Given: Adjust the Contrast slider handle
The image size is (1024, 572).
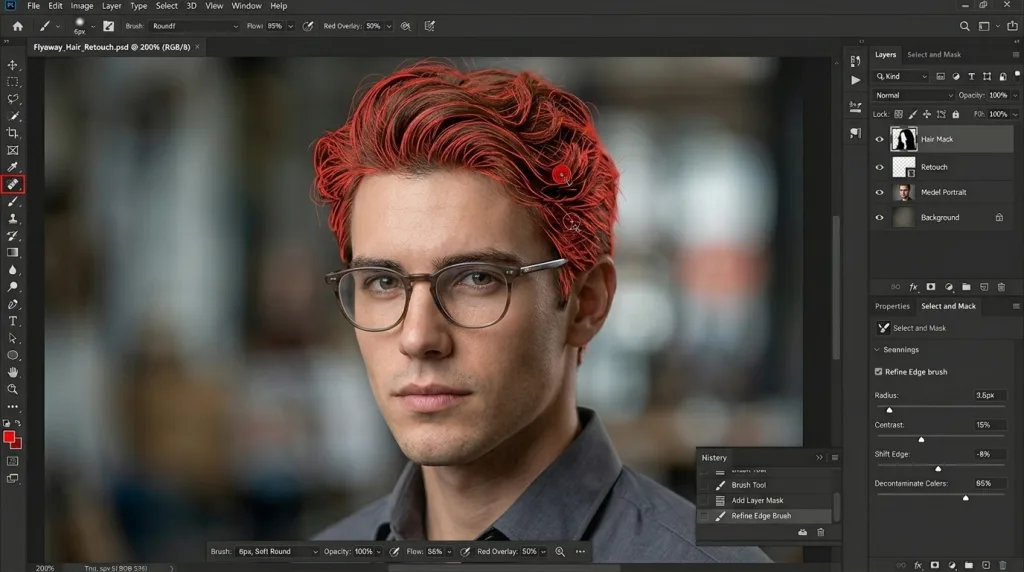Looking at the screenshot, I should (x=921, y=439).
